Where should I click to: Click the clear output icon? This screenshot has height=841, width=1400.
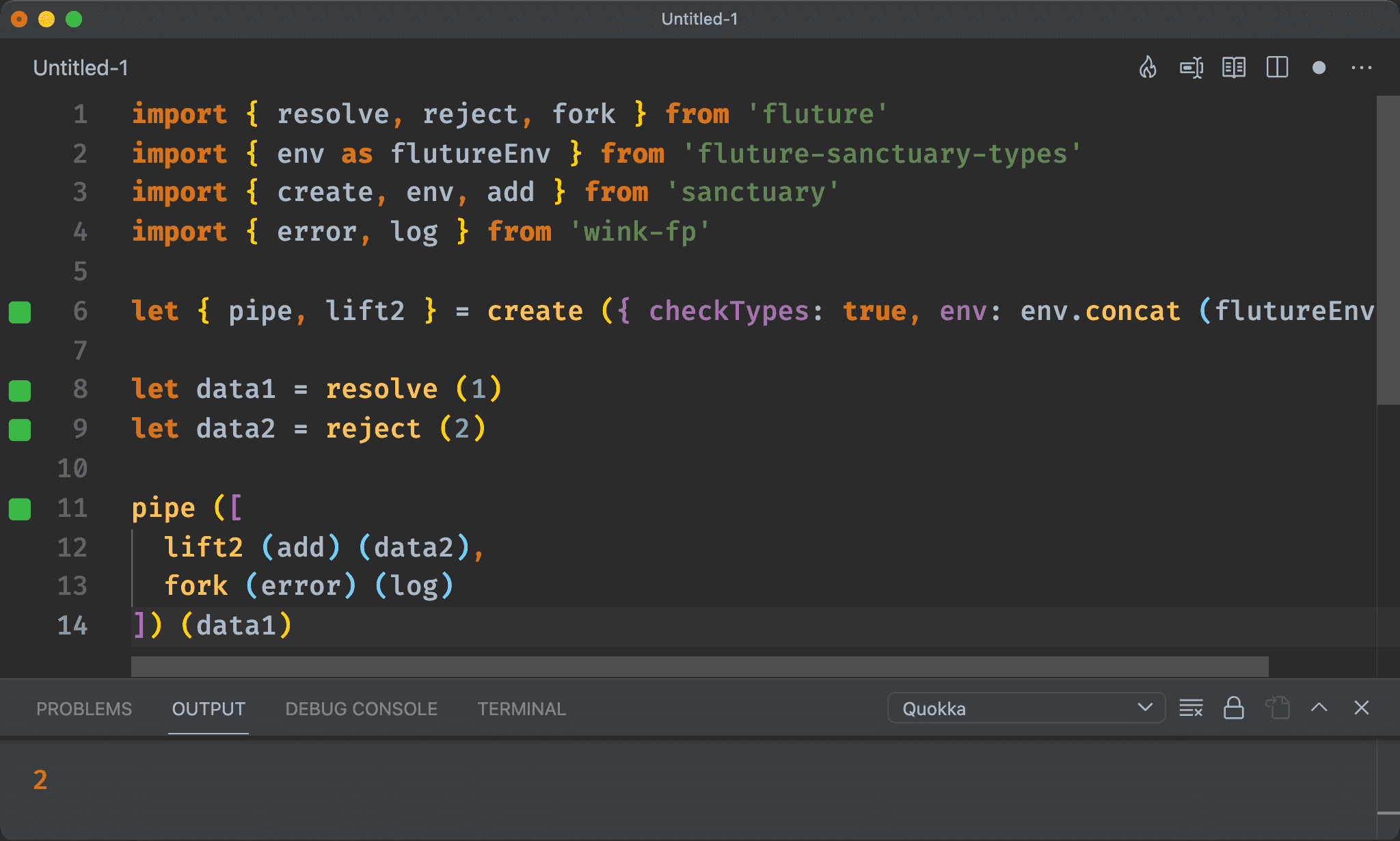click(x=1191, y=709)
